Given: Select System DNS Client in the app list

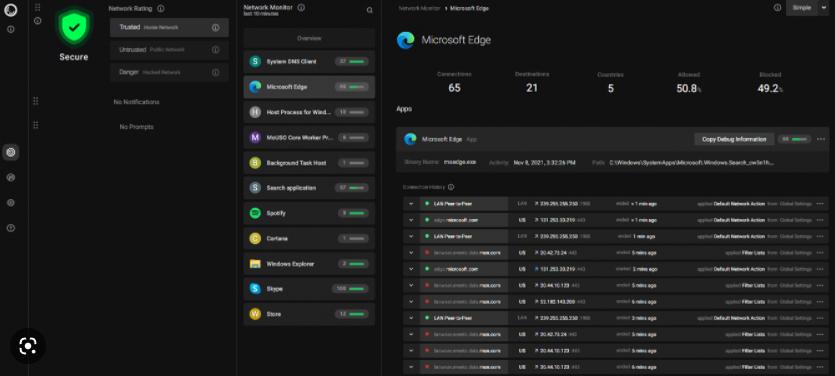Looking at the screenshot, I should coord(309,62).
